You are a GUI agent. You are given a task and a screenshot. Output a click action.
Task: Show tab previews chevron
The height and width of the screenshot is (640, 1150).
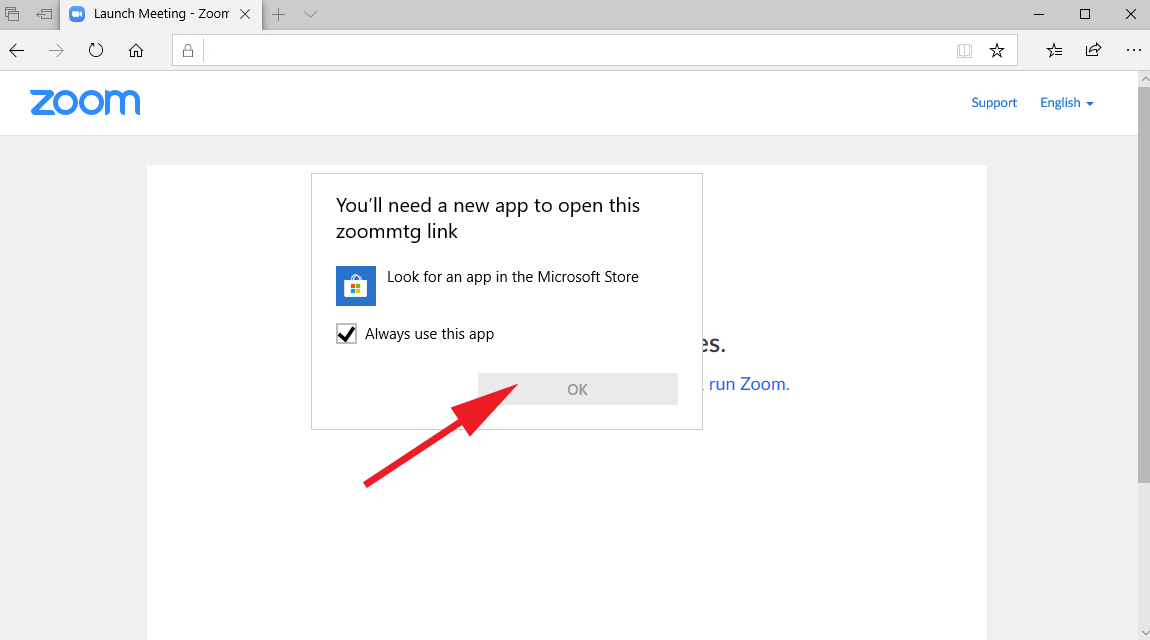click(x=310, y=14)
